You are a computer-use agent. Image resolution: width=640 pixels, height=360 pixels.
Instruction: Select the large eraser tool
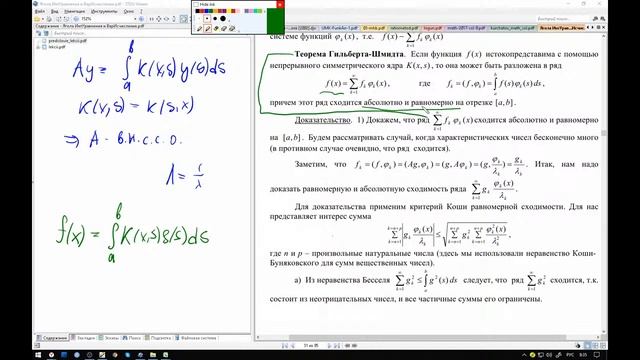coord(232,29)
